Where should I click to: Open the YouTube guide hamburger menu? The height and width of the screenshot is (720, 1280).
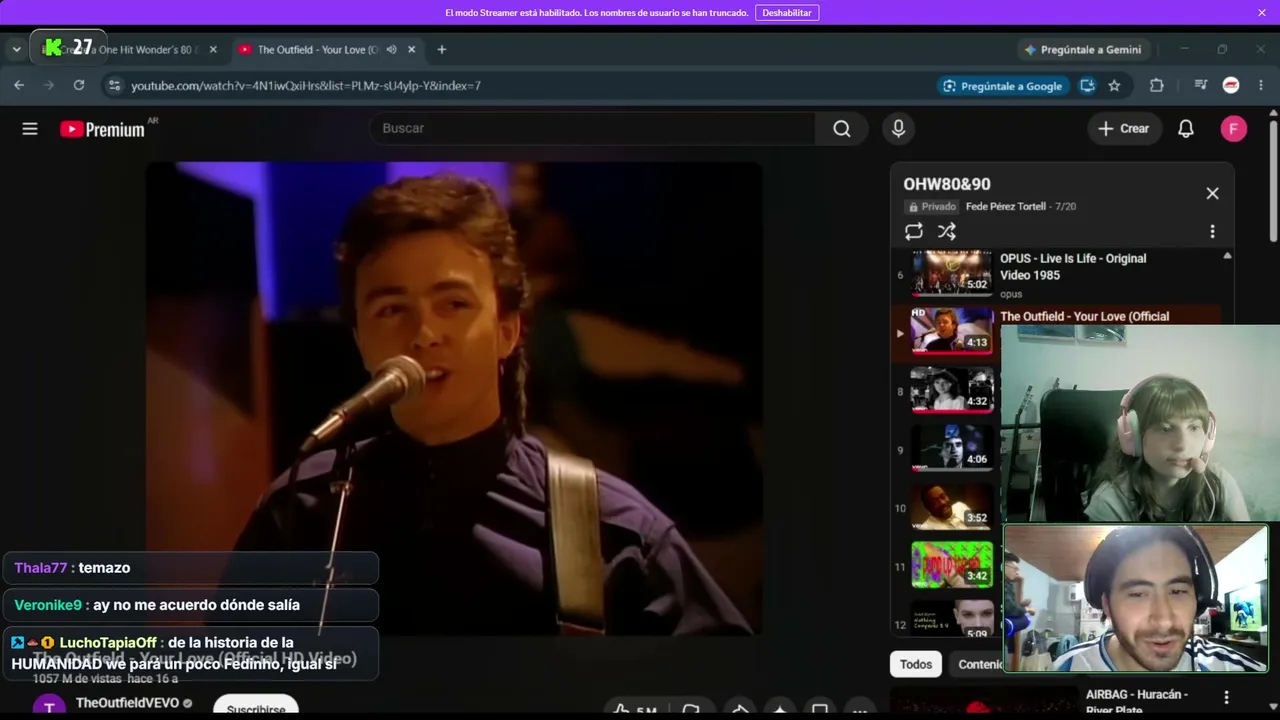click(30, 129)
